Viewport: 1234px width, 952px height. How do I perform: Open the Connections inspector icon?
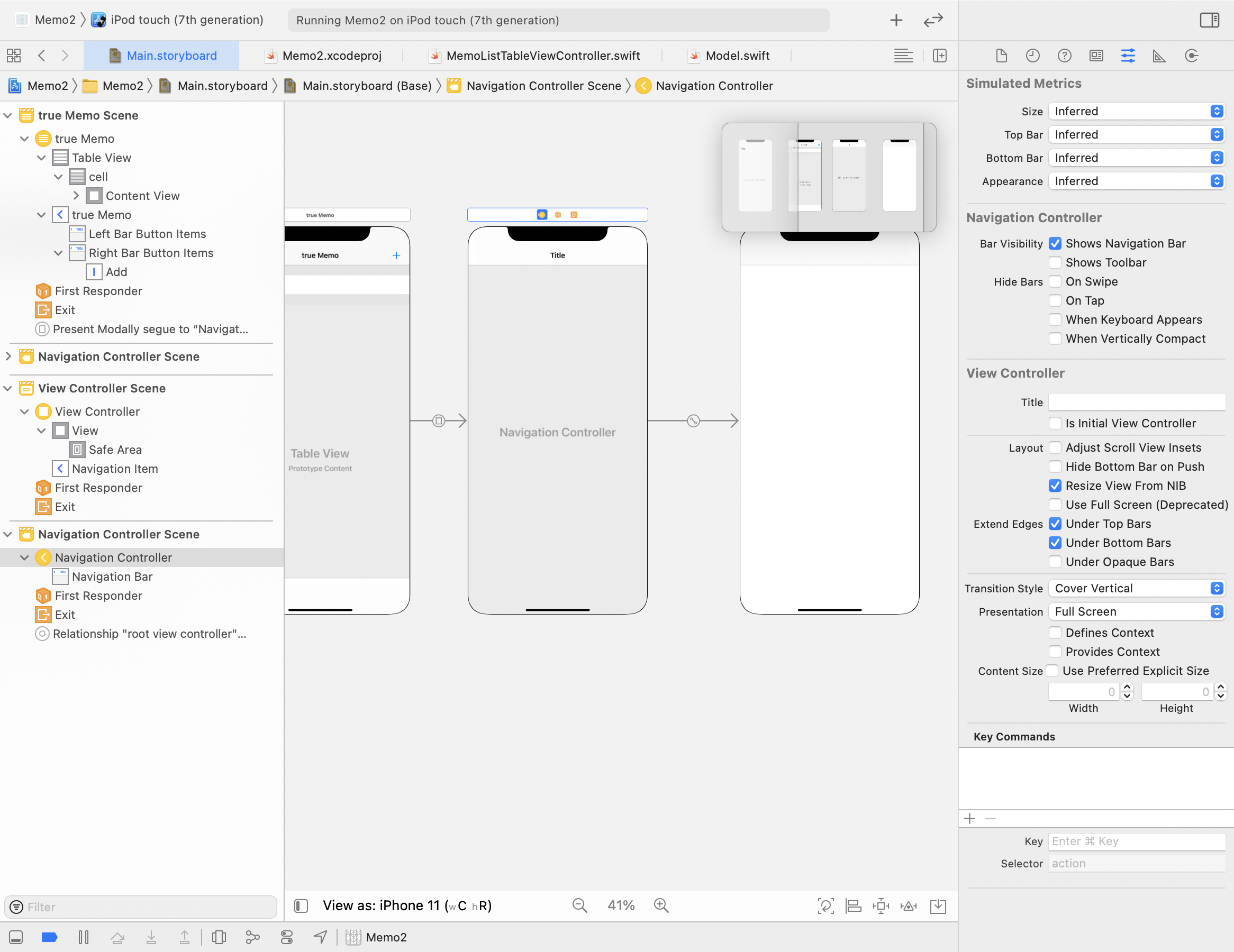click(x=1191, y=56)
